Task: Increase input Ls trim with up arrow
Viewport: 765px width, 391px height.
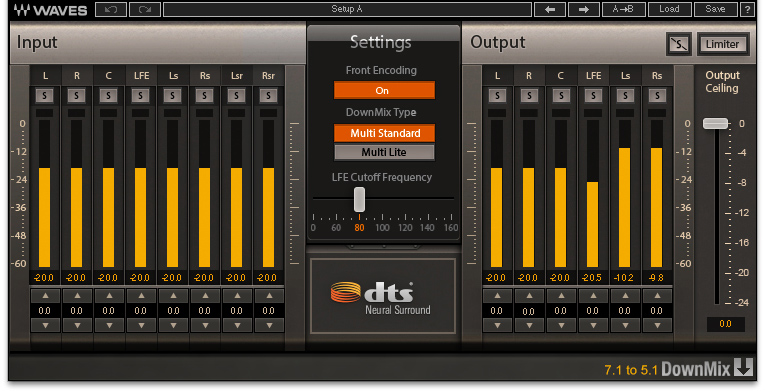Action: point(173,296)
